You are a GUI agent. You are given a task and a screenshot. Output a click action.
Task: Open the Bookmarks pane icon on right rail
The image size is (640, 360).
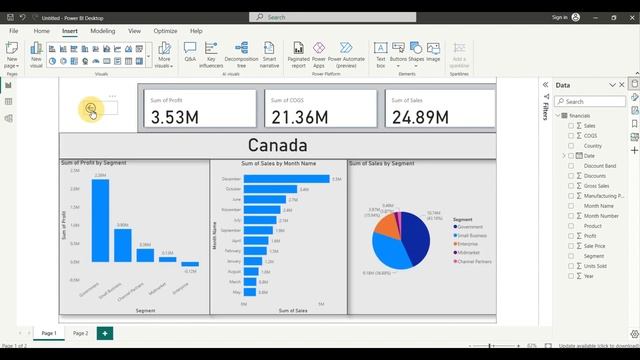[634, 123]
